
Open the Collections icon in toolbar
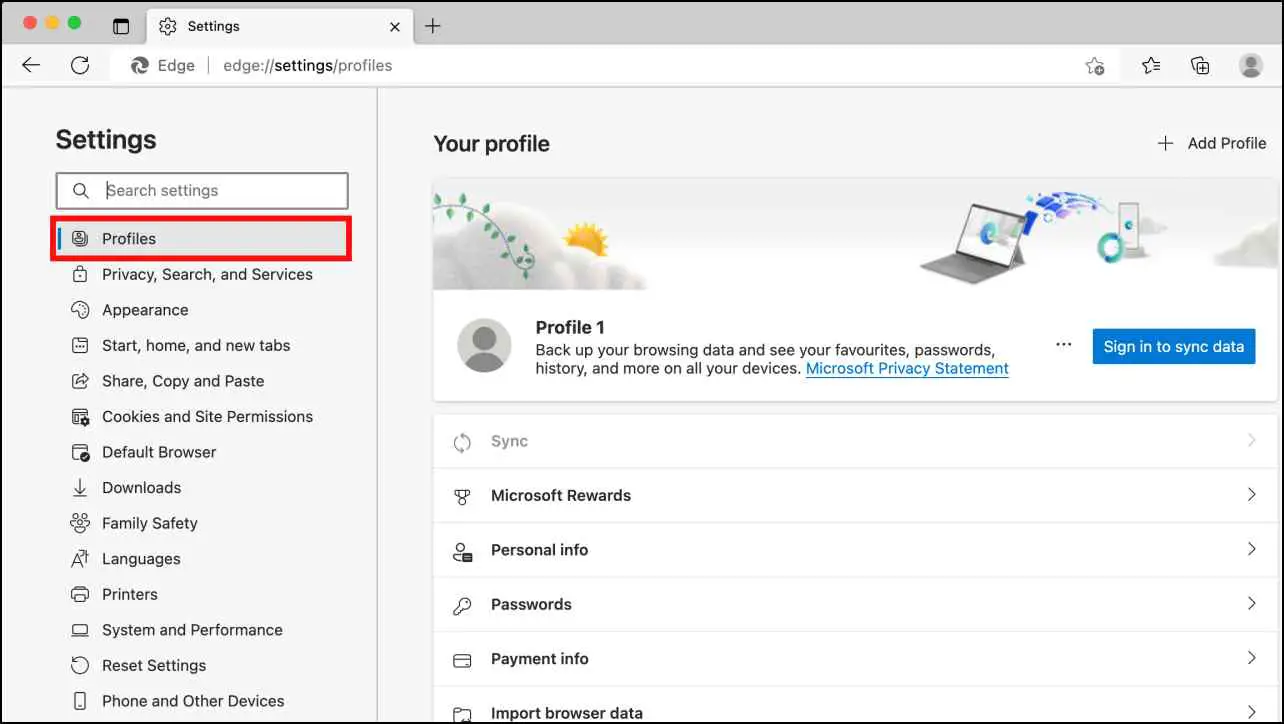pos(1200,66)
